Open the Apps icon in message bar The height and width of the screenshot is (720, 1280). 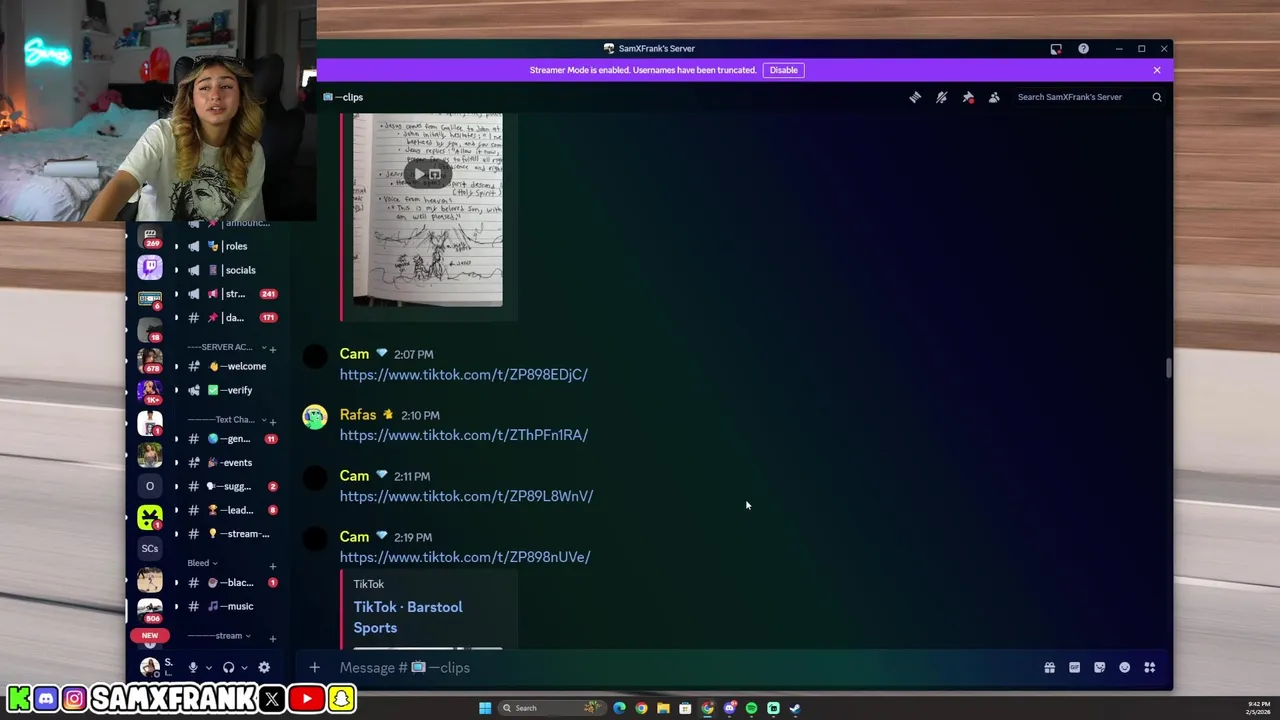coord(1150,667)
